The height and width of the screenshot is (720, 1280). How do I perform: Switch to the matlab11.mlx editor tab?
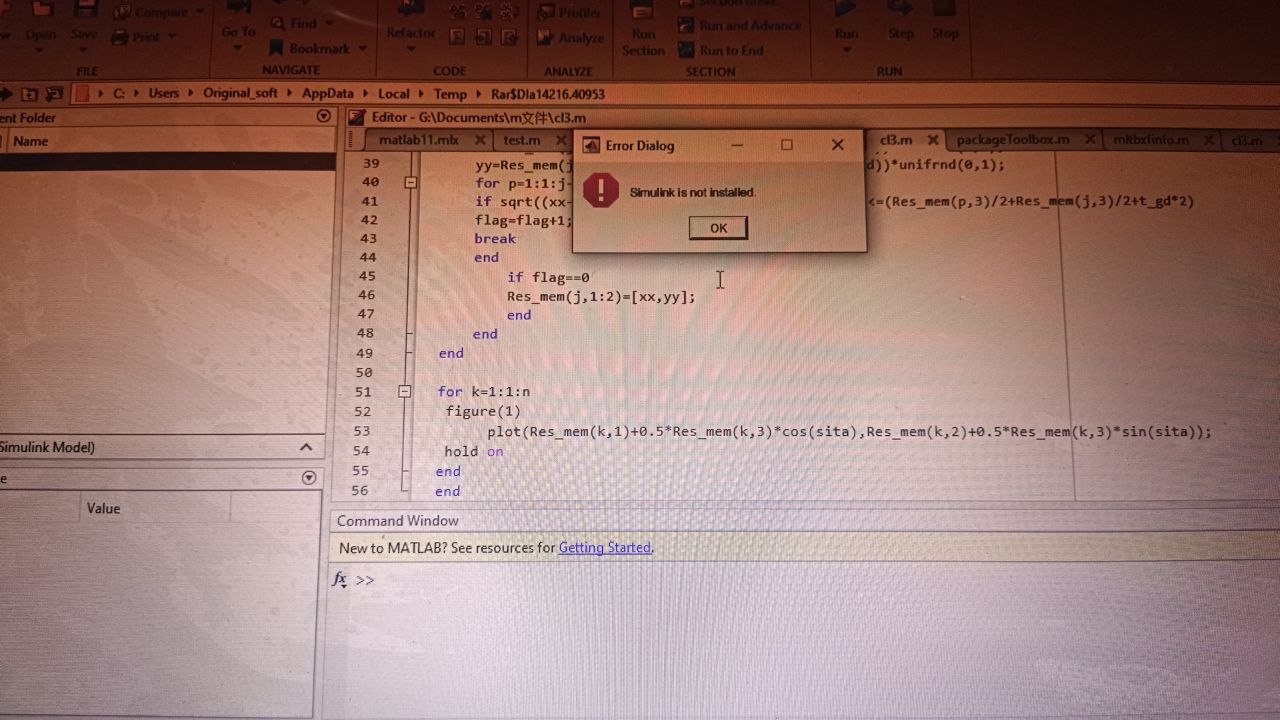[419, 140]
